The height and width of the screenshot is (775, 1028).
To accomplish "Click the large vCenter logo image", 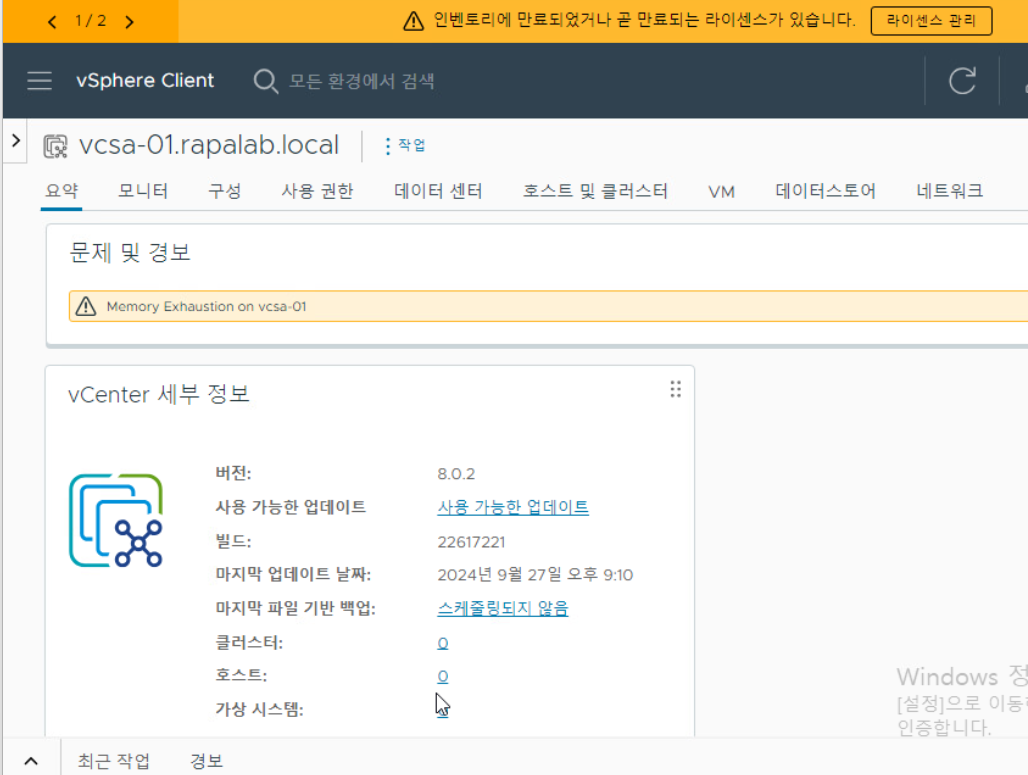I will [116, 521].
